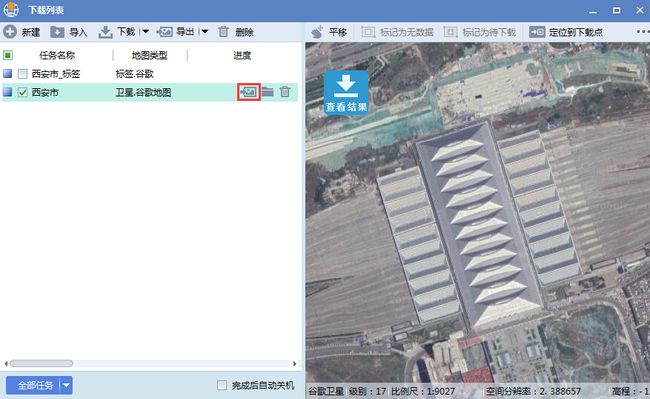Click the 导入 import button
The height and width of the screenshot is (399, 650).
(x=69, y=32)
